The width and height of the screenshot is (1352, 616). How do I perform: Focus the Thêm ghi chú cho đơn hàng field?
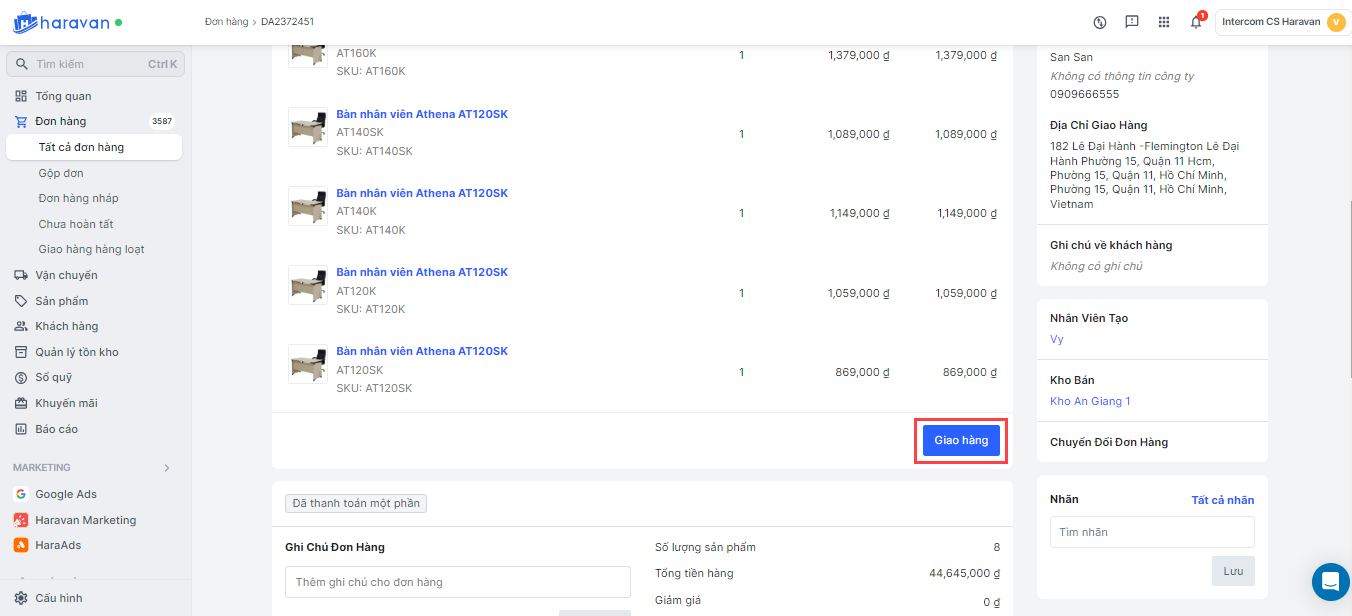click(458, 582)
